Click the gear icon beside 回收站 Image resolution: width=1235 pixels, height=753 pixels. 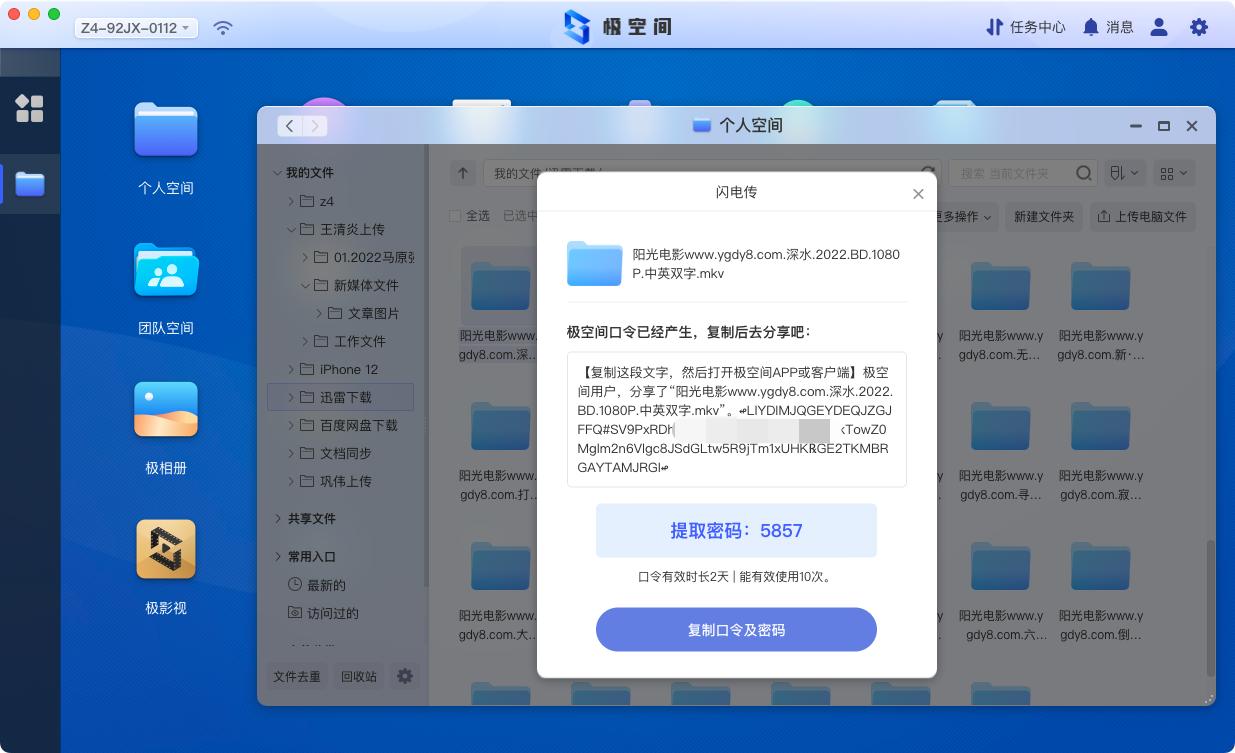405,676
